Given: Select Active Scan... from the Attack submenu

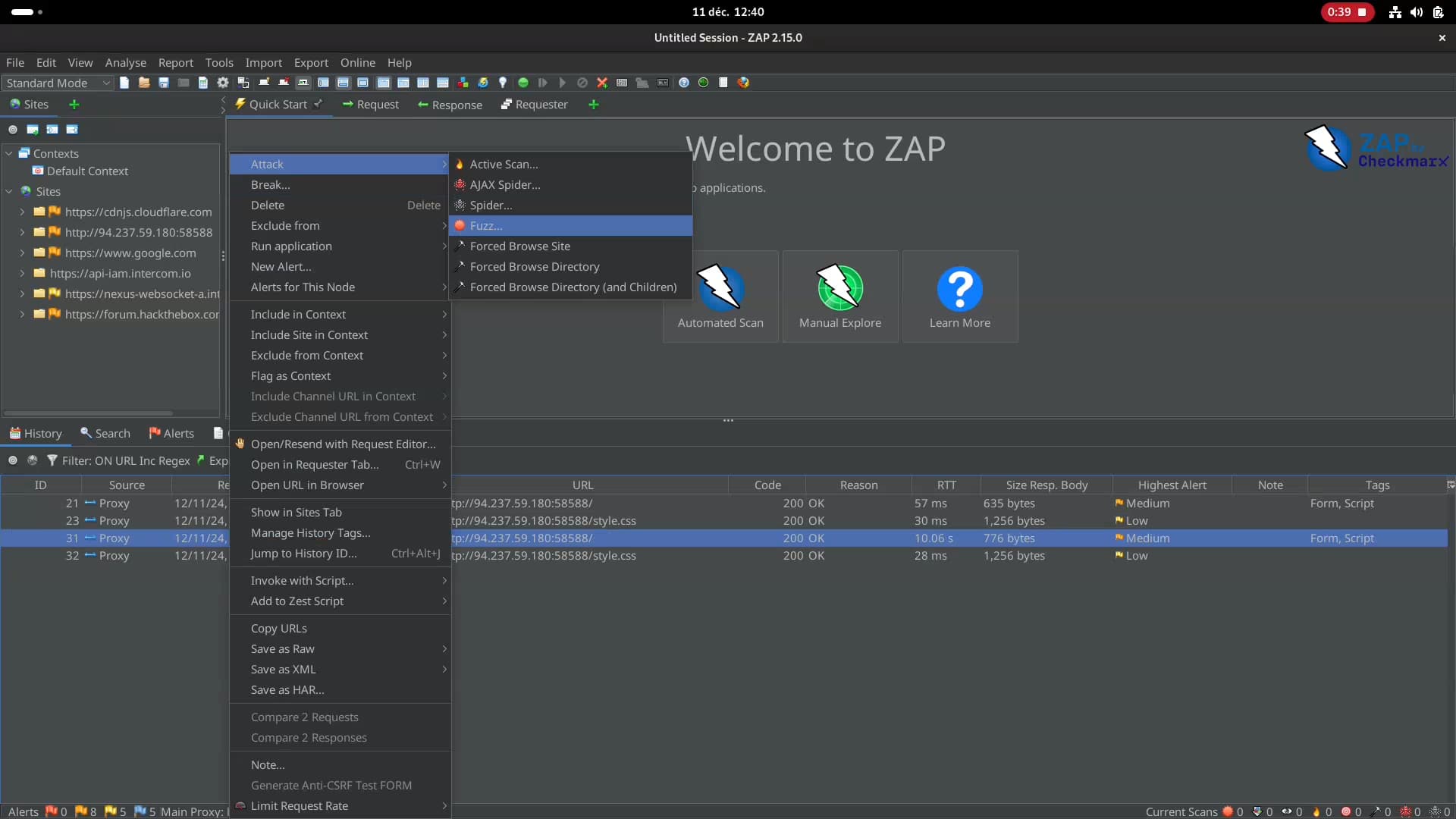Looking at the screenshot, I should [x=571, y=165].
